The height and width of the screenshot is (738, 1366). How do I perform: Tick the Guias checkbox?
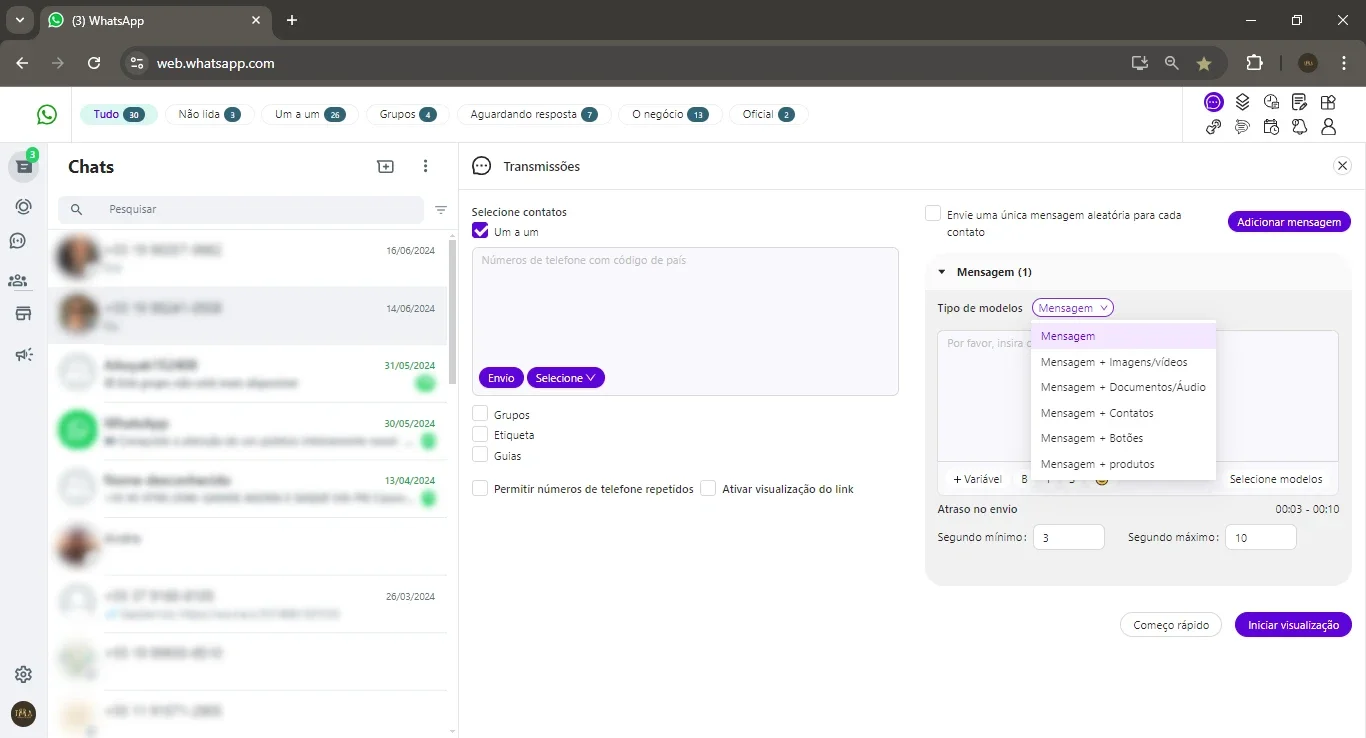[481, 455]
